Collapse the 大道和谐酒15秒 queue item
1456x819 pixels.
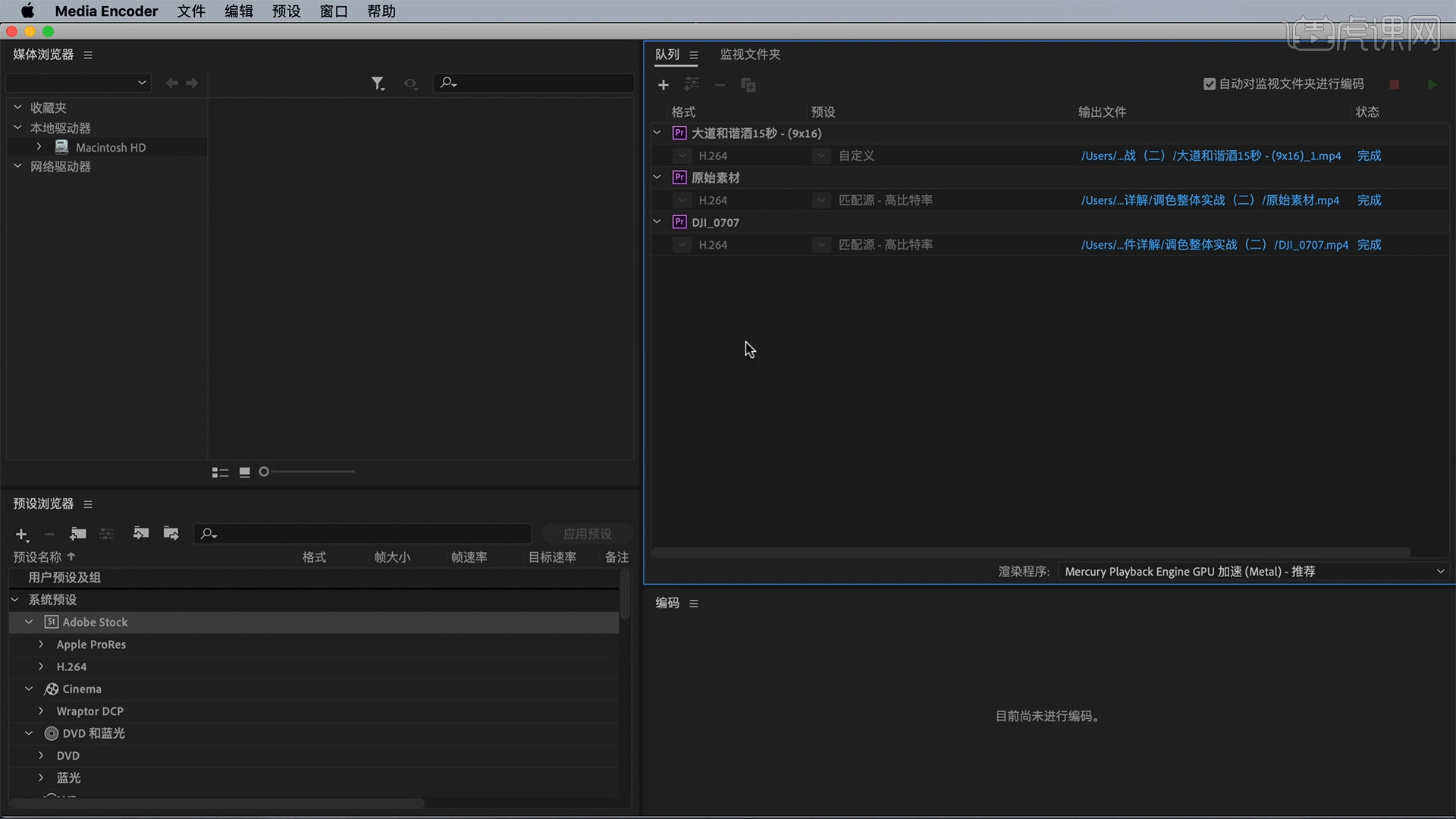pyautogui.click(x=657, y=133)
